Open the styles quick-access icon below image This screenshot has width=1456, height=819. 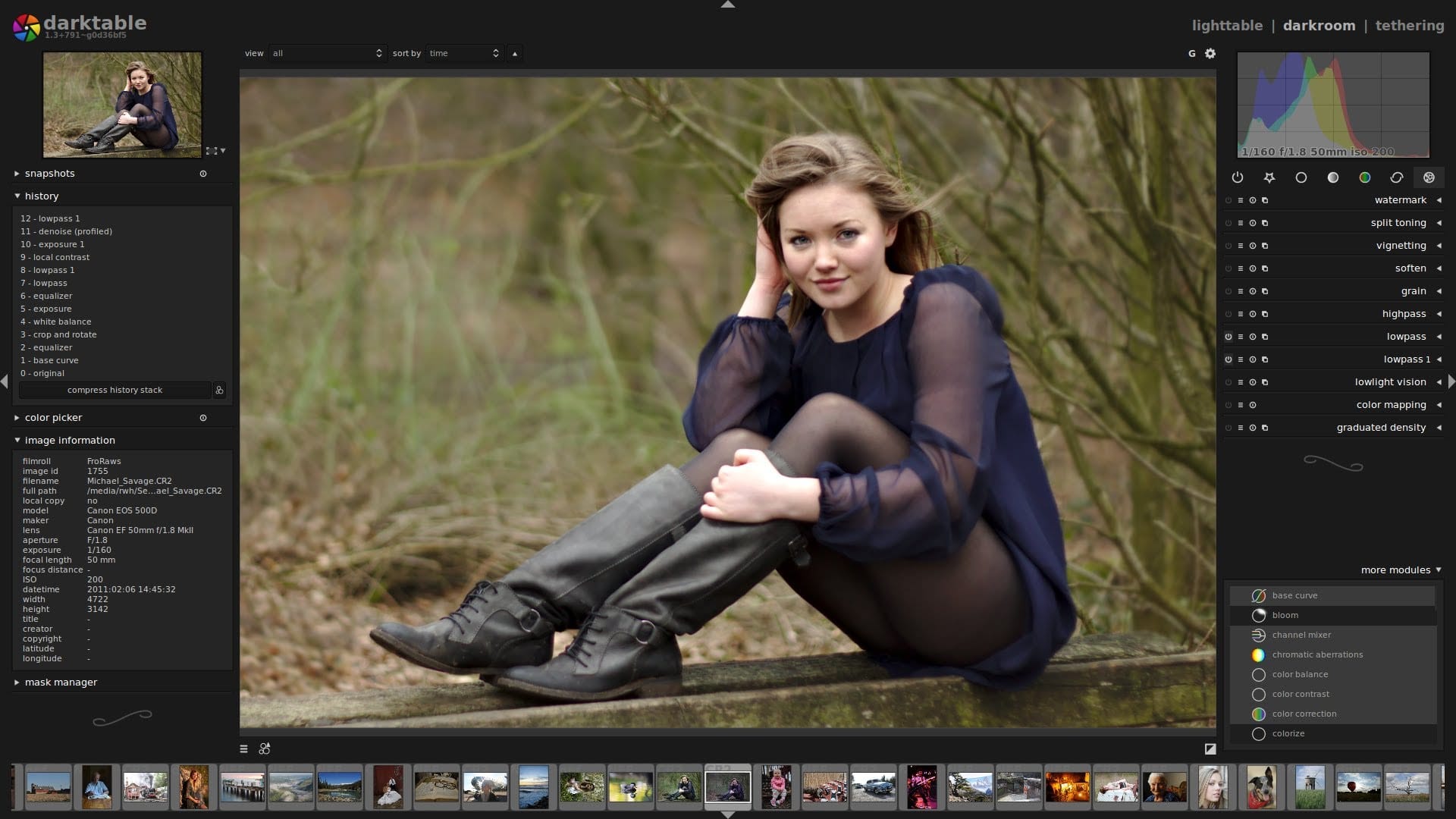(264, 748)
